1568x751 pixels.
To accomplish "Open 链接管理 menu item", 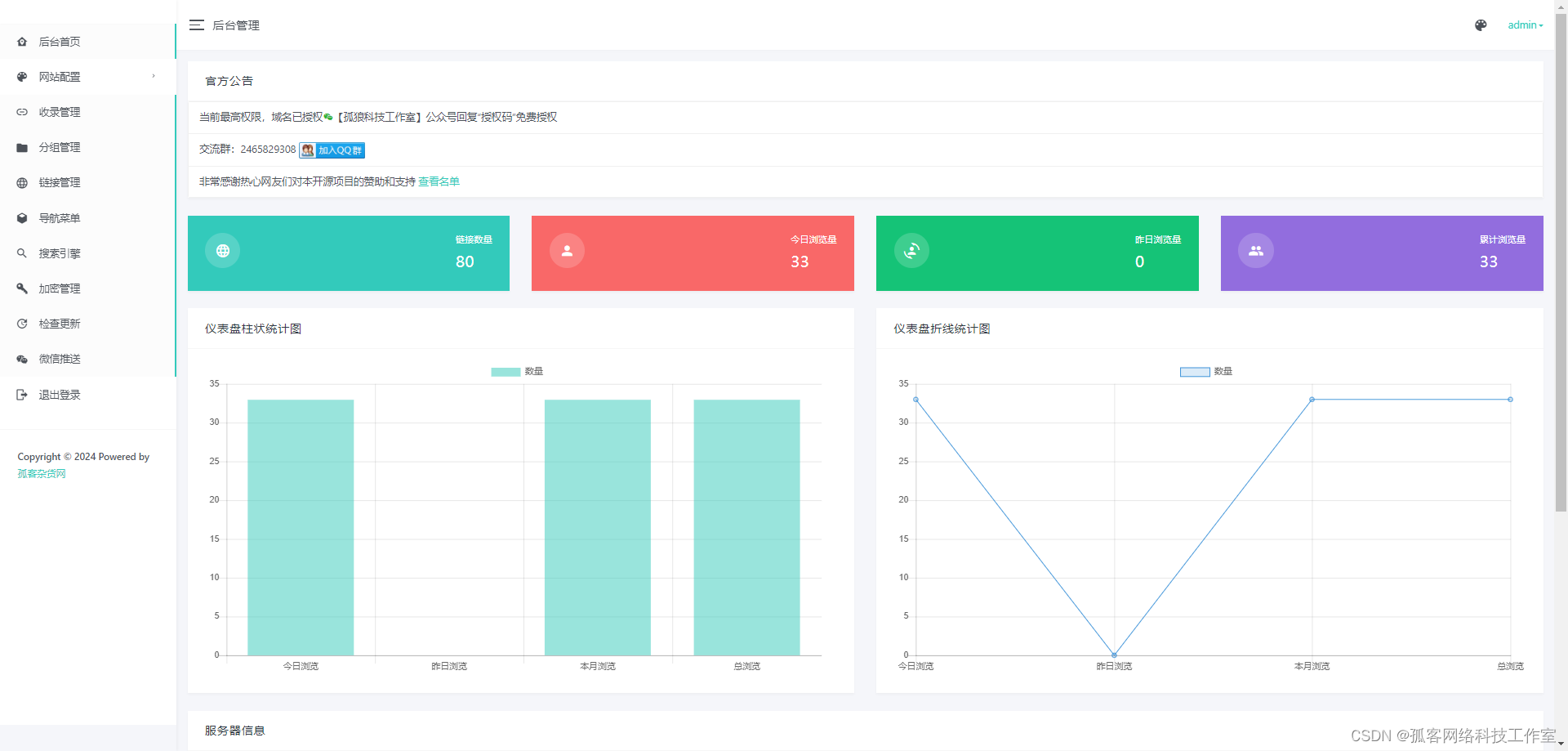I will tap(87, 183).
